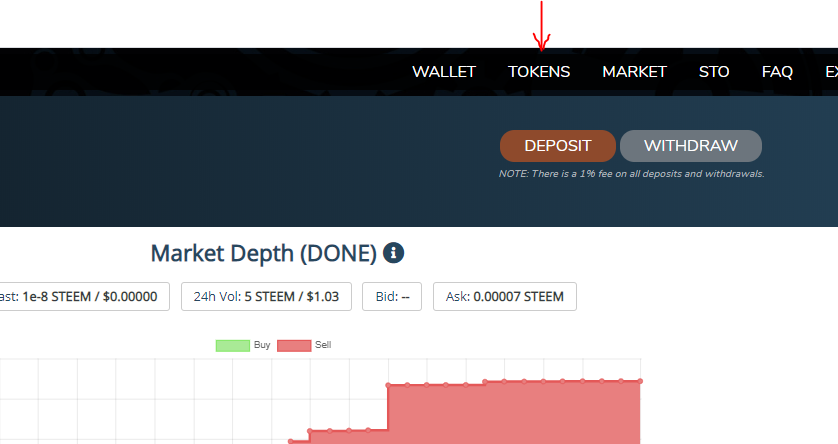Toggle the Sell series in chart legend
The image size is (838, 444).
(x=304, y=345)
